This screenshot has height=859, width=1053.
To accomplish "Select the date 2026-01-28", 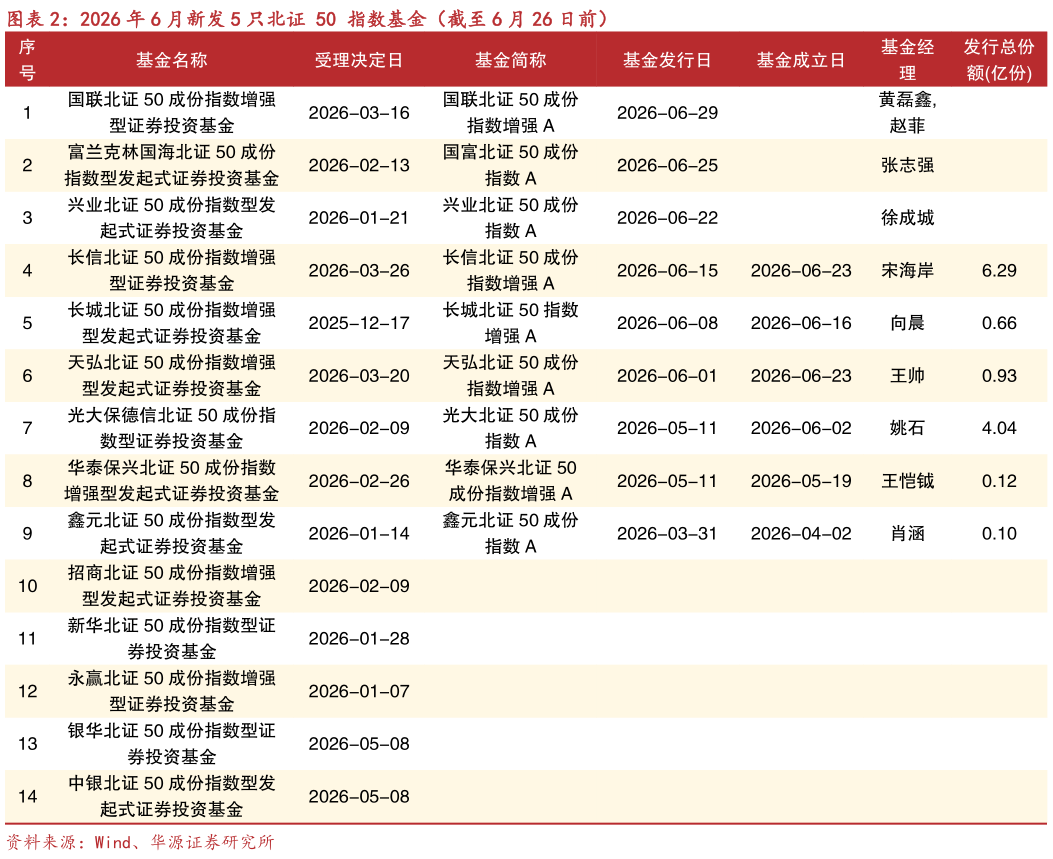I will coord(359,639).
